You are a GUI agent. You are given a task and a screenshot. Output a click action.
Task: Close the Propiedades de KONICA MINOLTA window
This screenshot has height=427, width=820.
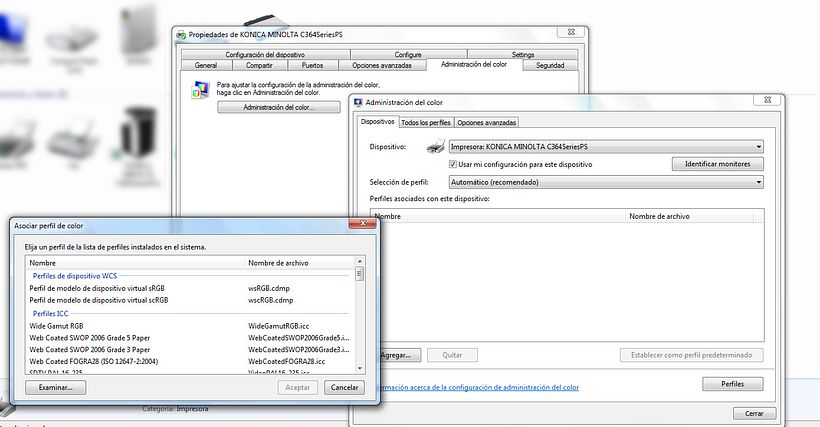[571, 32]
